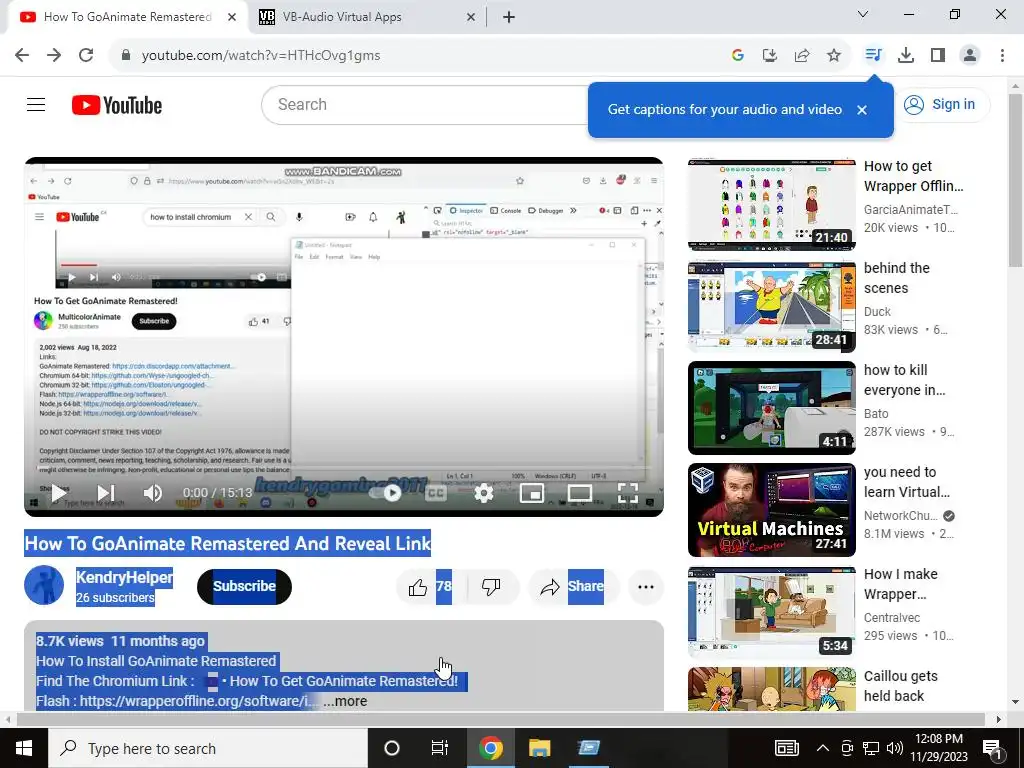
Task: Open the Chrome profile avatar
Action: pos(970,55)
